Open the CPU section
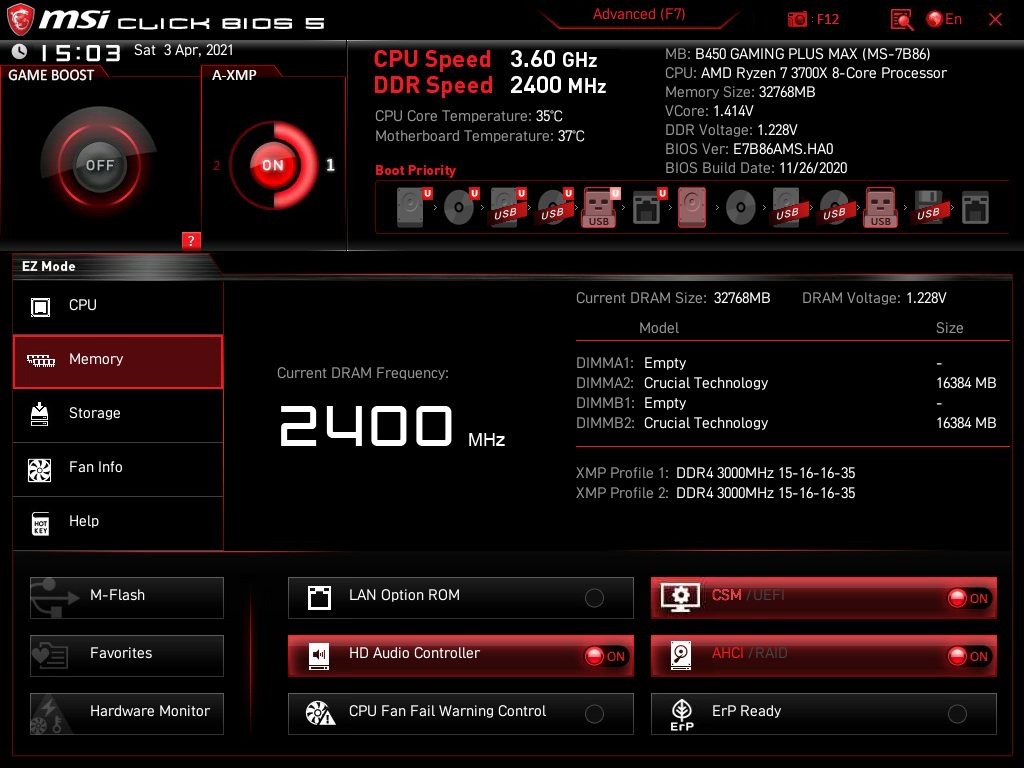 click(x=118, y=306)
